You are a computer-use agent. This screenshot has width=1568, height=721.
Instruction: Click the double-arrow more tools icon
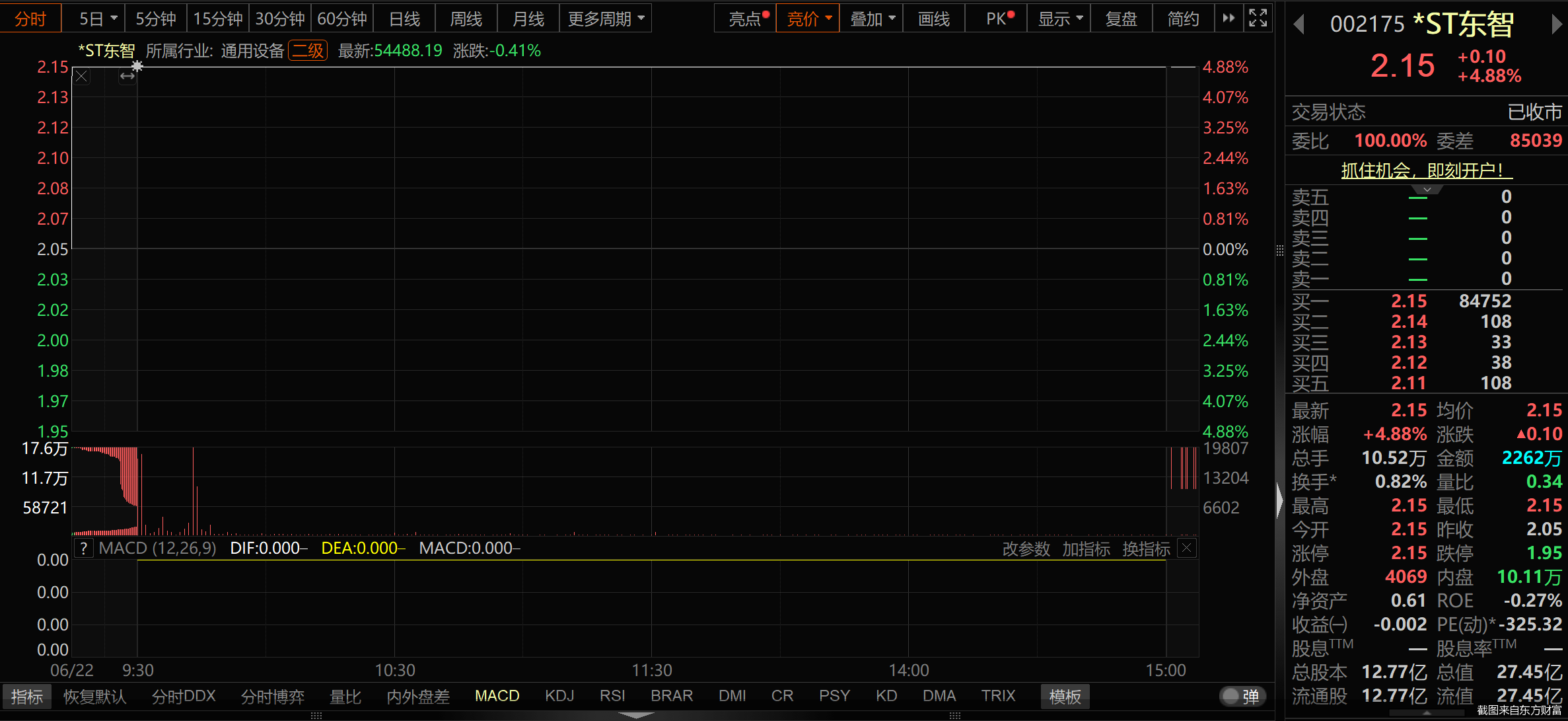coord(1229,19)
